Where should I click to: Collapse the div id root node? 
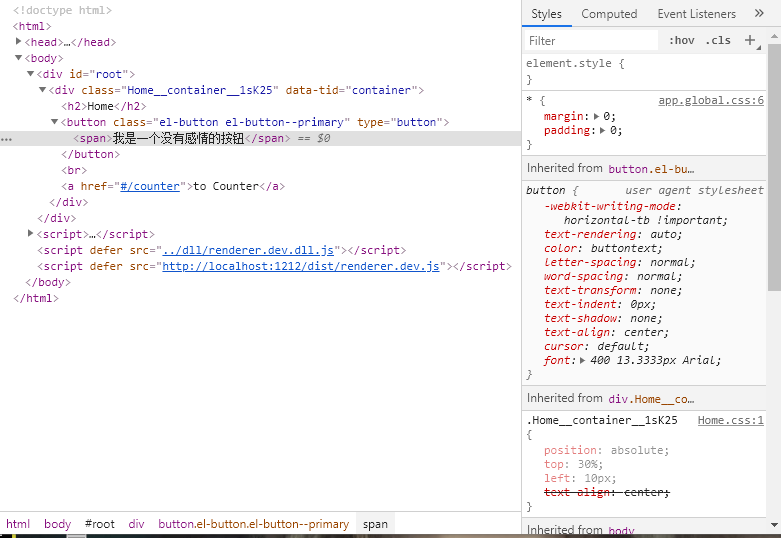[30, 74]
